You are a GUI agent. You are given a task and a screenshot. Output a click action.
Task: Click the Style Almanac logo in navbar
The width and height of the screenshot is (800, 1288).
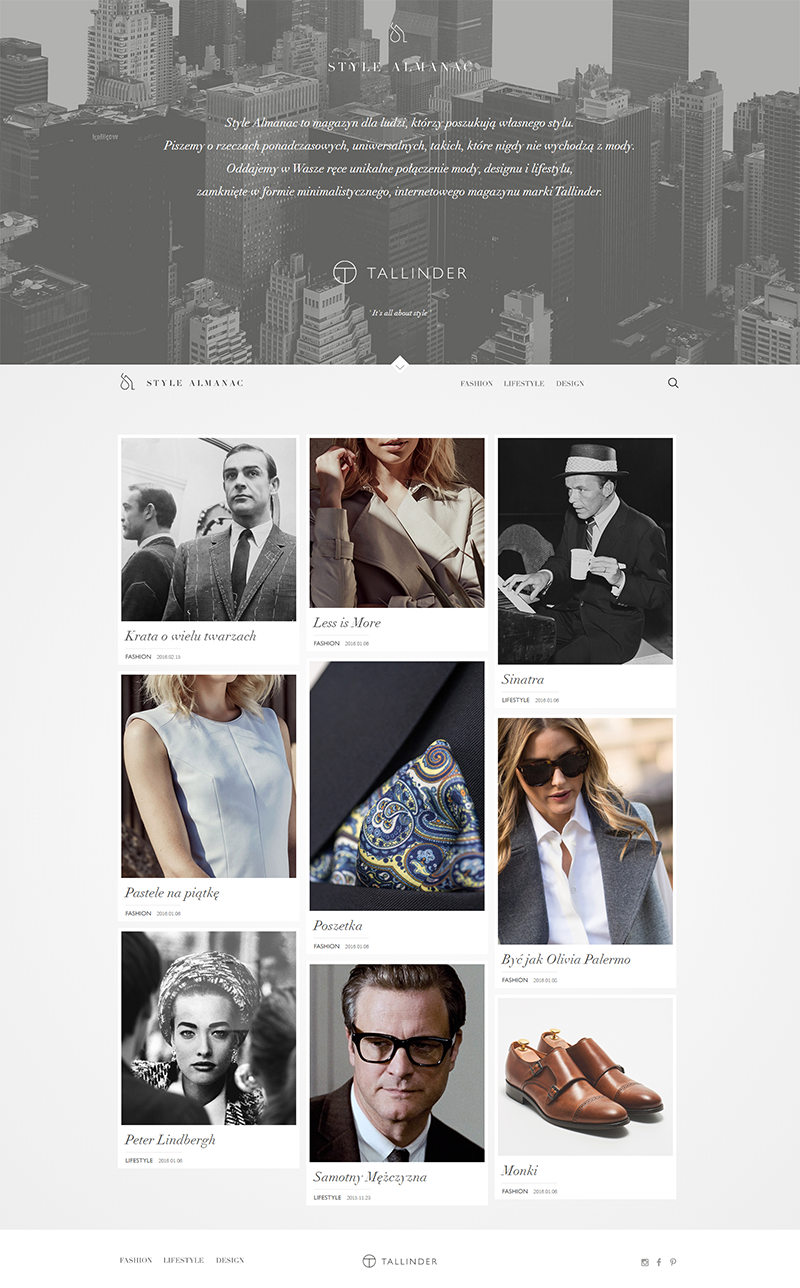(182, 383)
